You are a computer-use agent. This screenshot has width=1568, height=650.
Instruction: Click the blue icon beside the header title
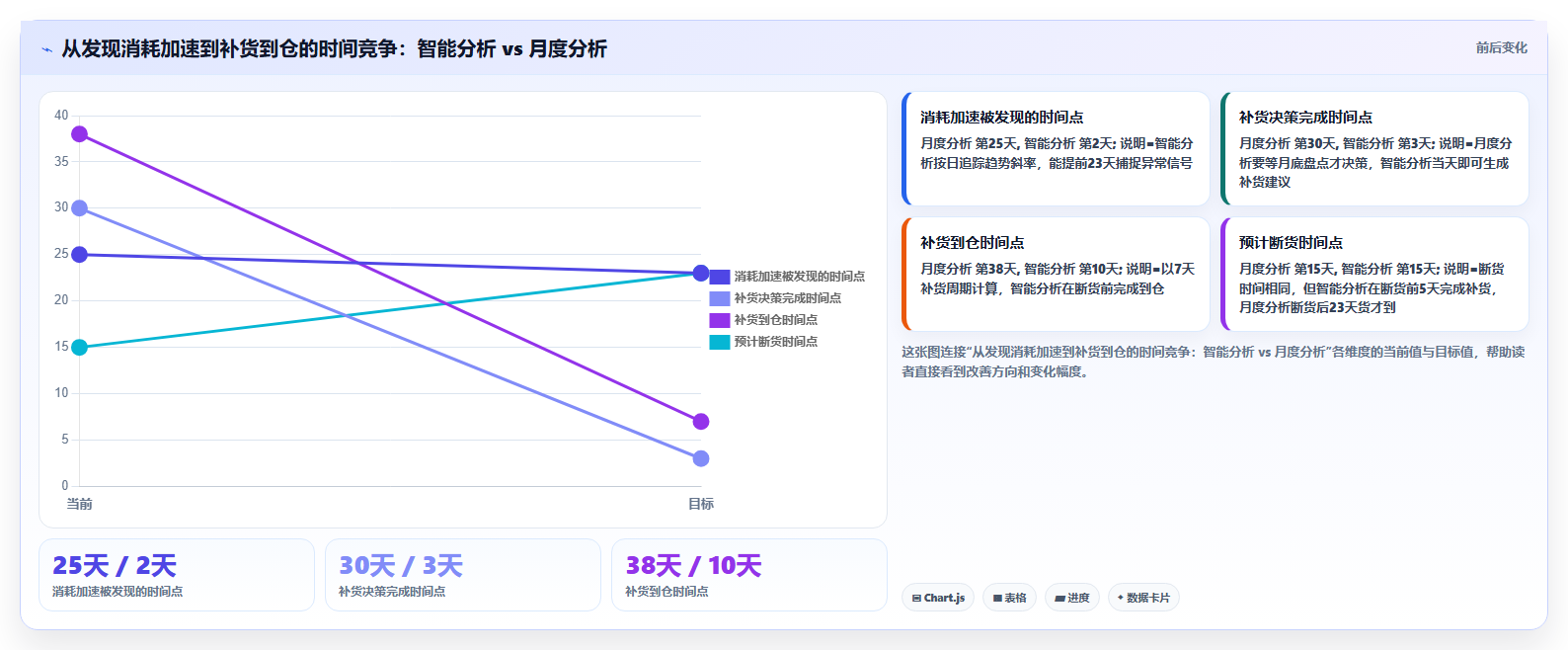coord(46,49)
